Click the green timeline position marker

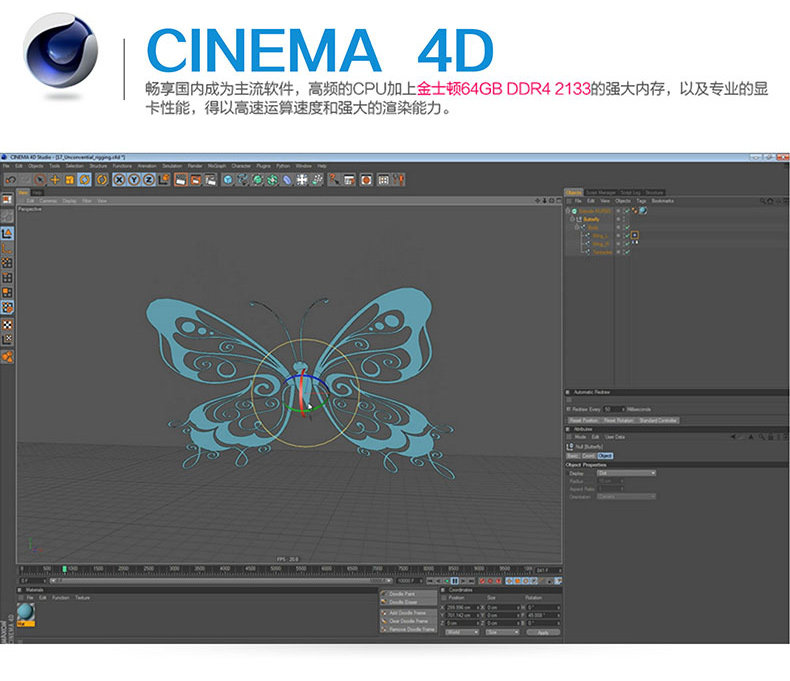pyautogui.click(x=64, y=569)
